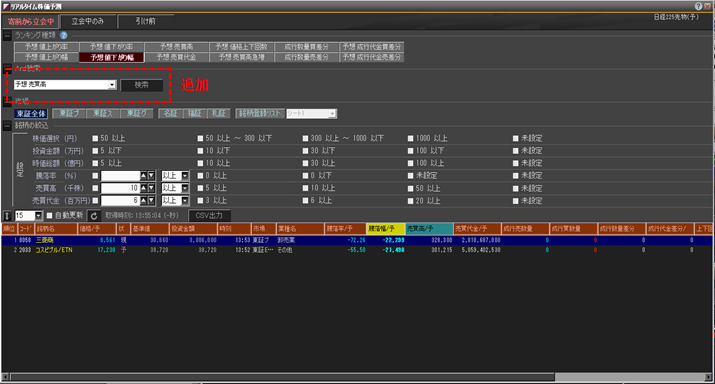Select 東証全体 market

coord(31,114)
